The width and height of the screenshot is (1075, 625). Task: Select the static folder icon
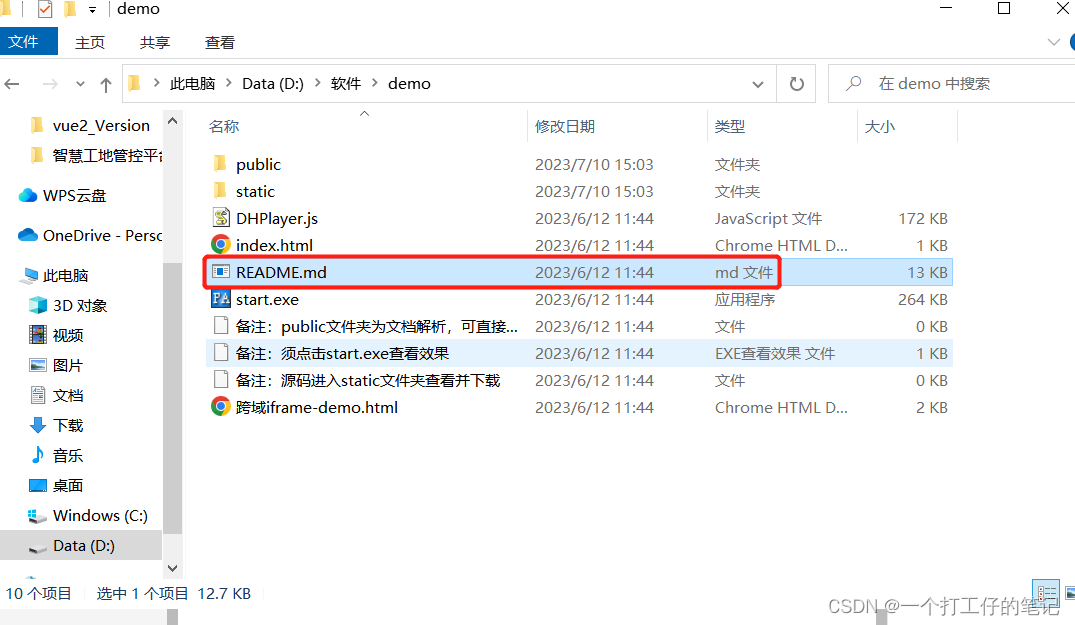coord(220,191)
